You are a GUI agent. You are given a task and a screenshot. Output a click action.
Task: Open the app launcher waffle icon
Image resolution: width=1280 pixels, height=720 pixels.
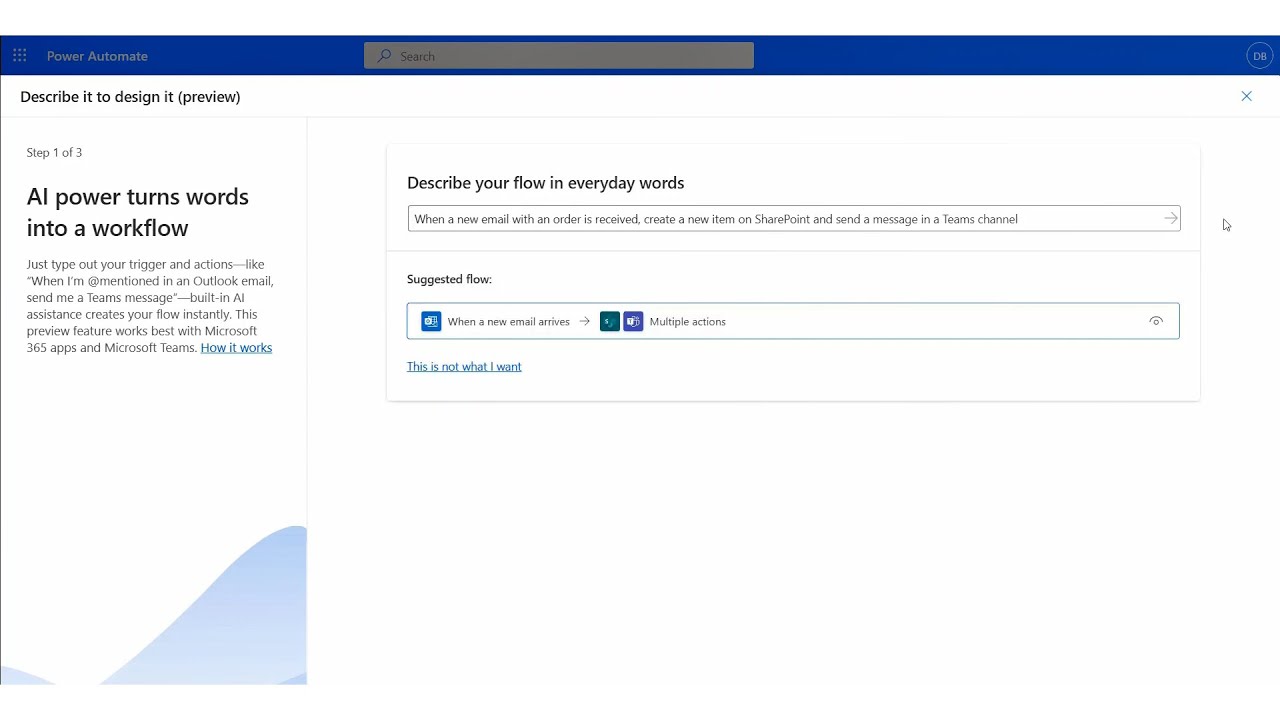(20, 56)
